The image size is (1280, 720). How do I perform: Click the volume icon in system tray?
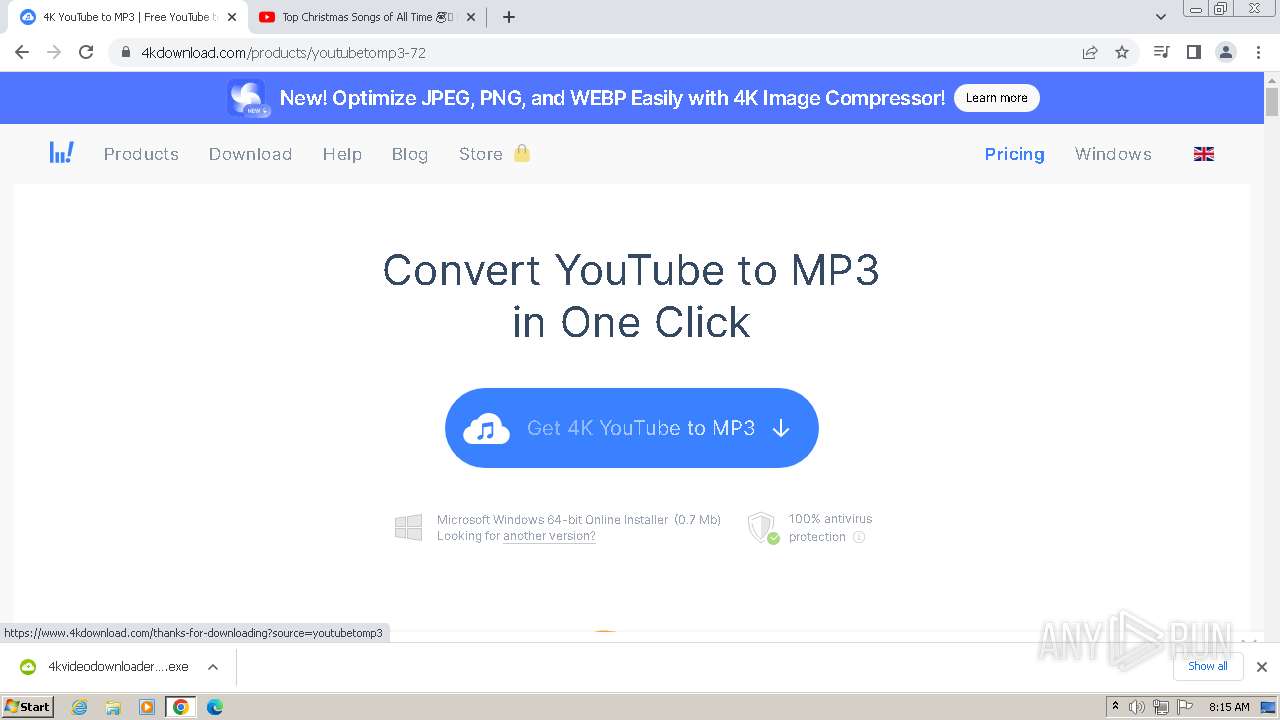pyautogui.click(x=1137, y=707)
